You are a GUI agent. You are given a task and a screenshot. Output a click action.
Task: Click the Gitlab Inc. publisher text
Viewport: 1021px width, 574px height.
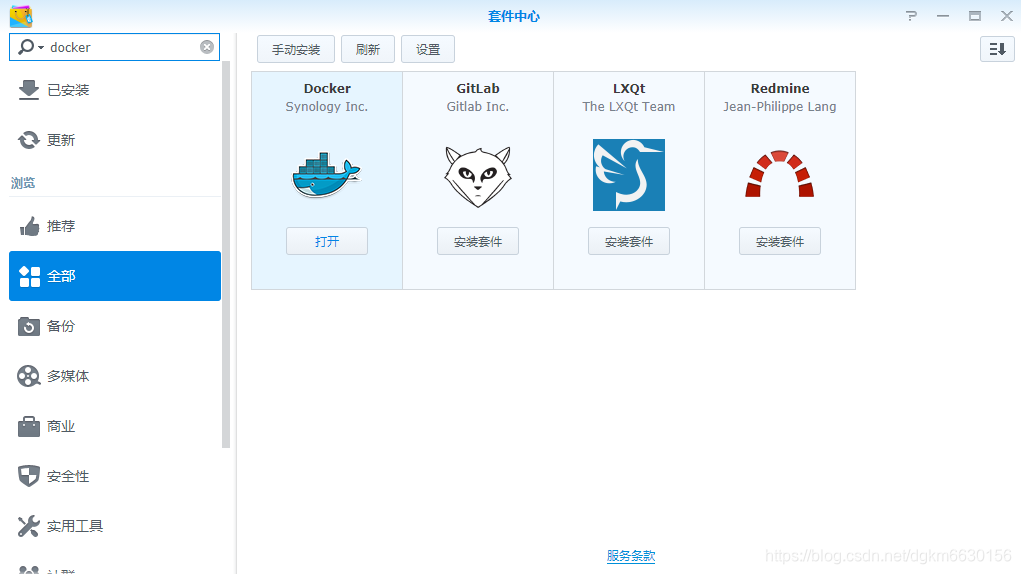478,107
